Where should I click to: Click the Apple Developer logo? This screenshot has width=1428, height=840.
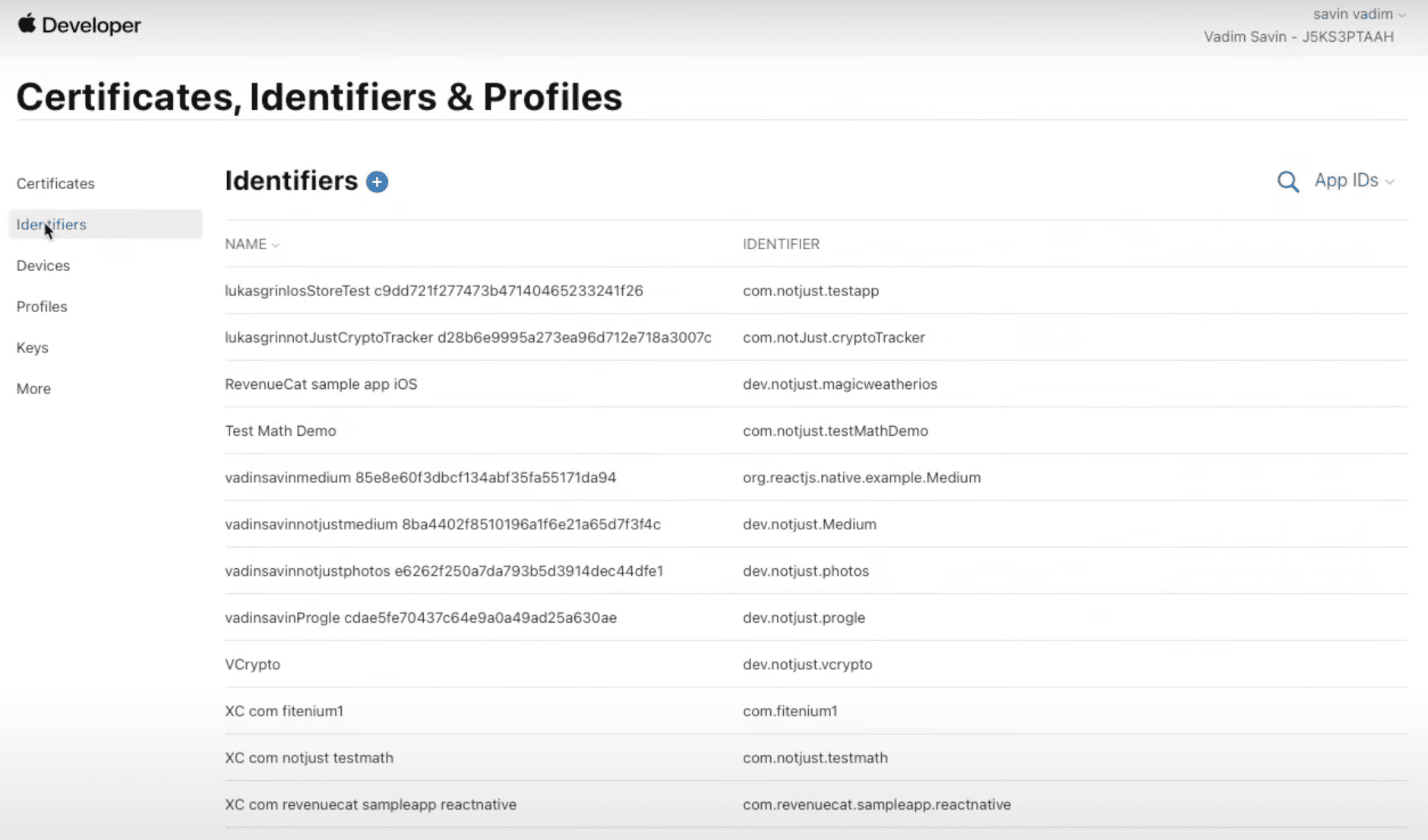79,24
